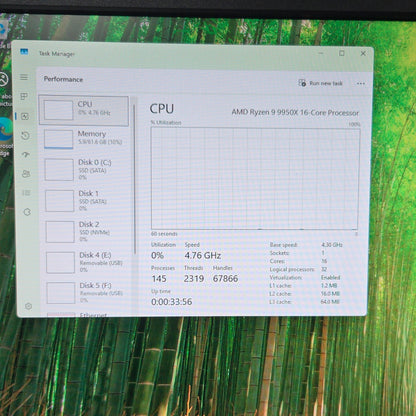Open the Users page icon
This screenshot has width=416, height=416.
click(x=26, y=174)
